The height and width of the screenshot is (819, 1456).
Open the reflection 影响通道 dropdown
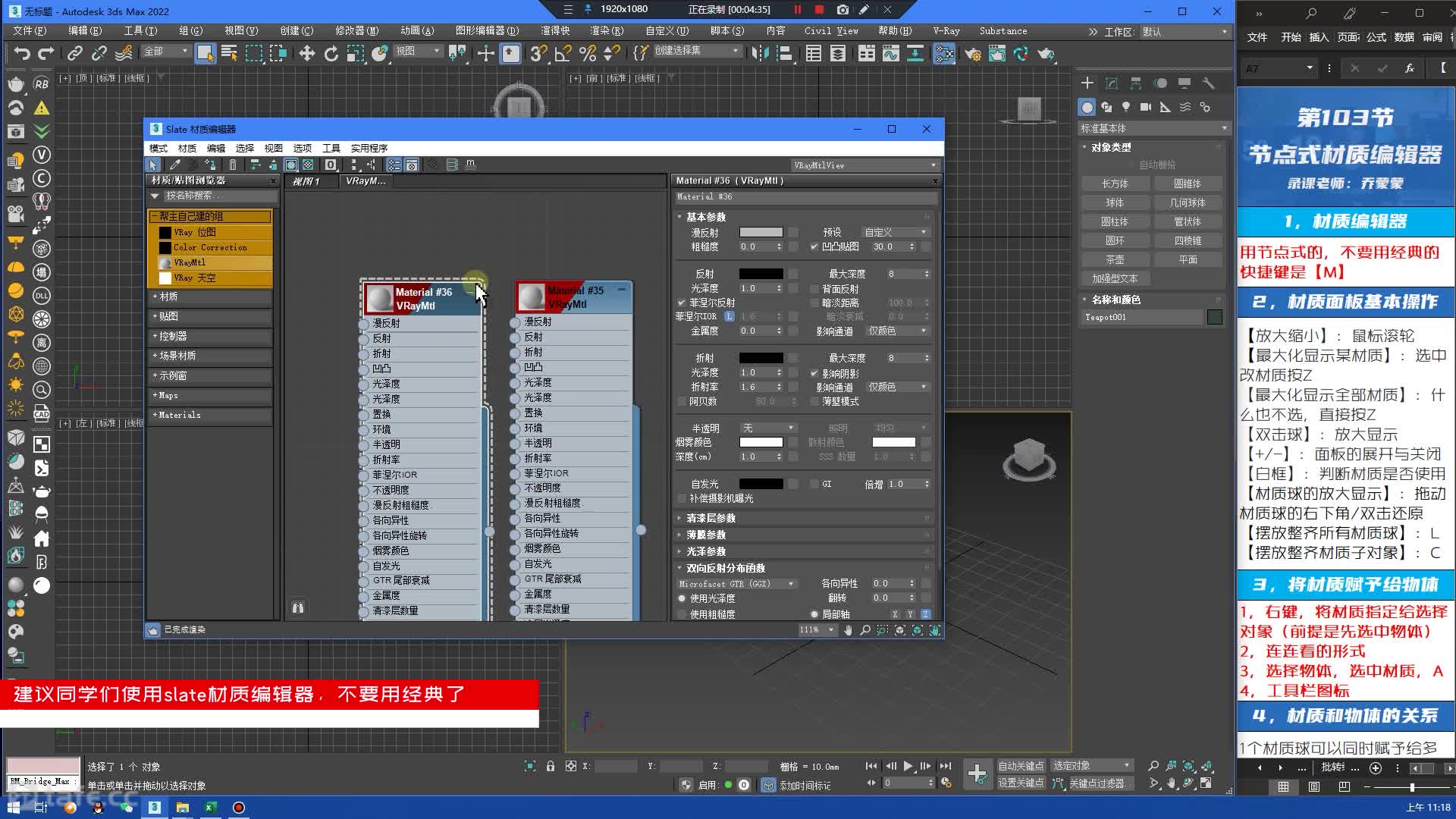pos(898,331)
